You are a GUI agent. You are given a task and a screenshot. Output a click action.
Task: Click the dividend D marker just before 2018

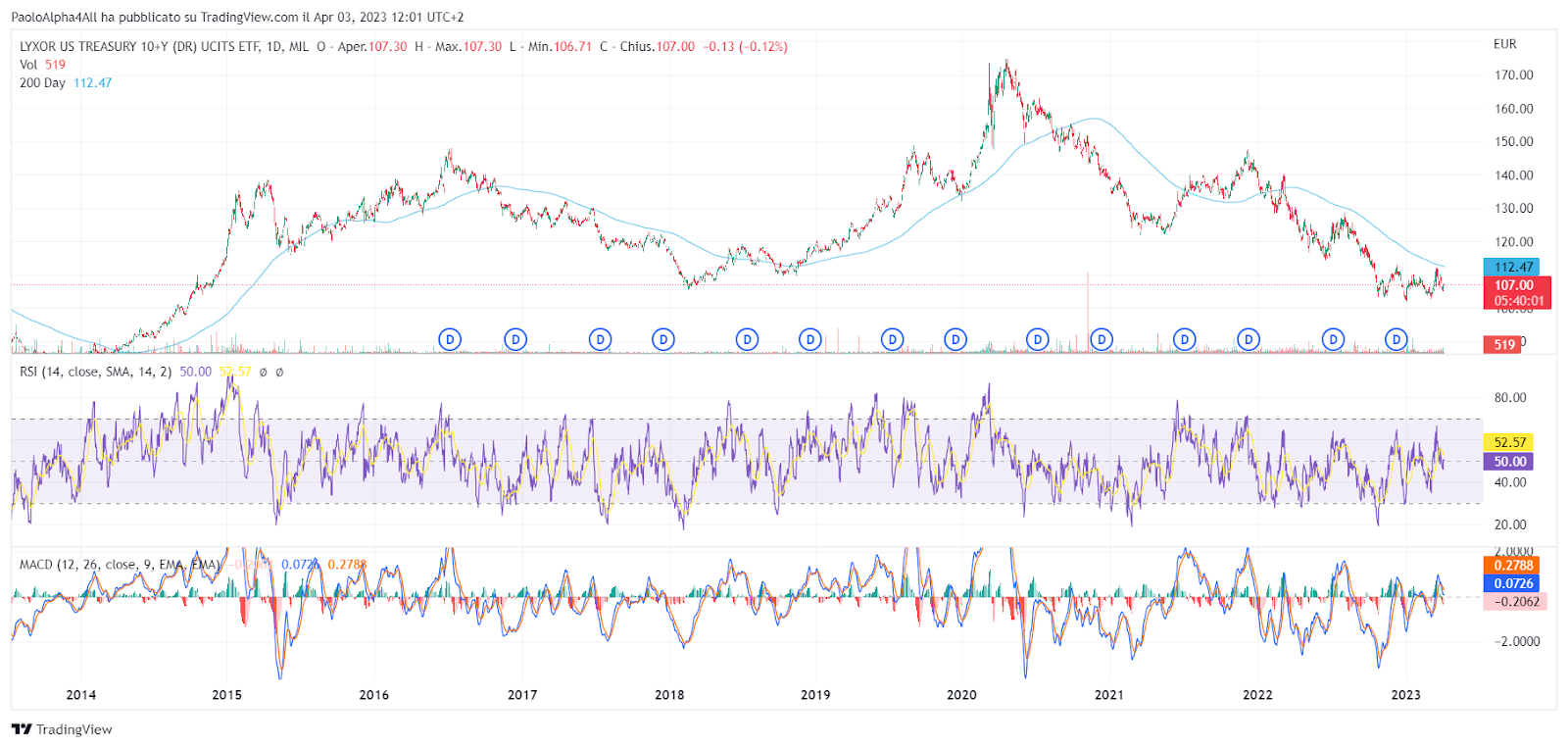click(663, 340)
